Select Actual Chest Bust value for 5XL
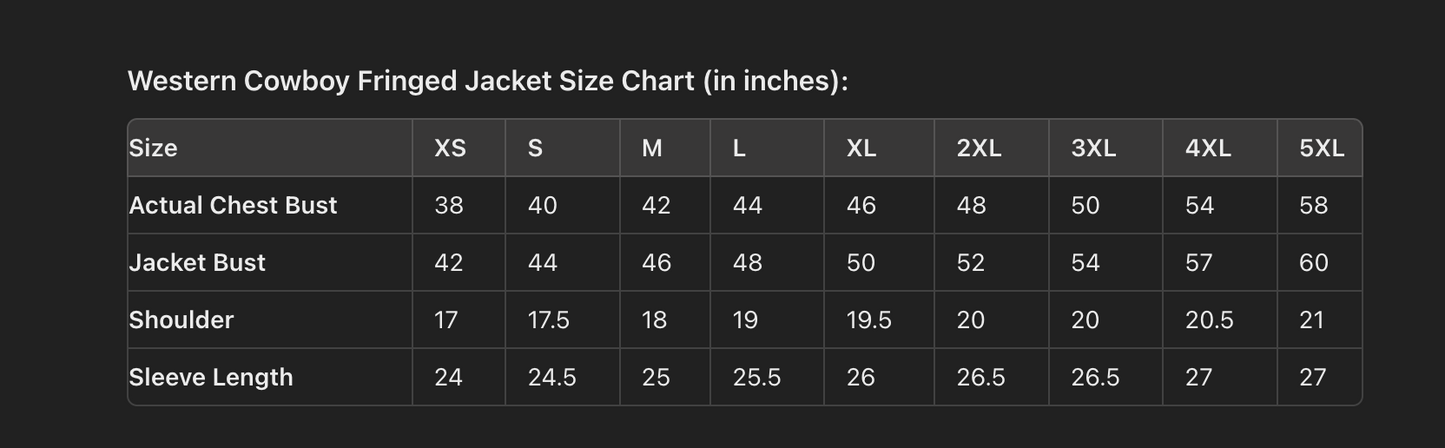1445x448 pixels. pos(1313,205)
